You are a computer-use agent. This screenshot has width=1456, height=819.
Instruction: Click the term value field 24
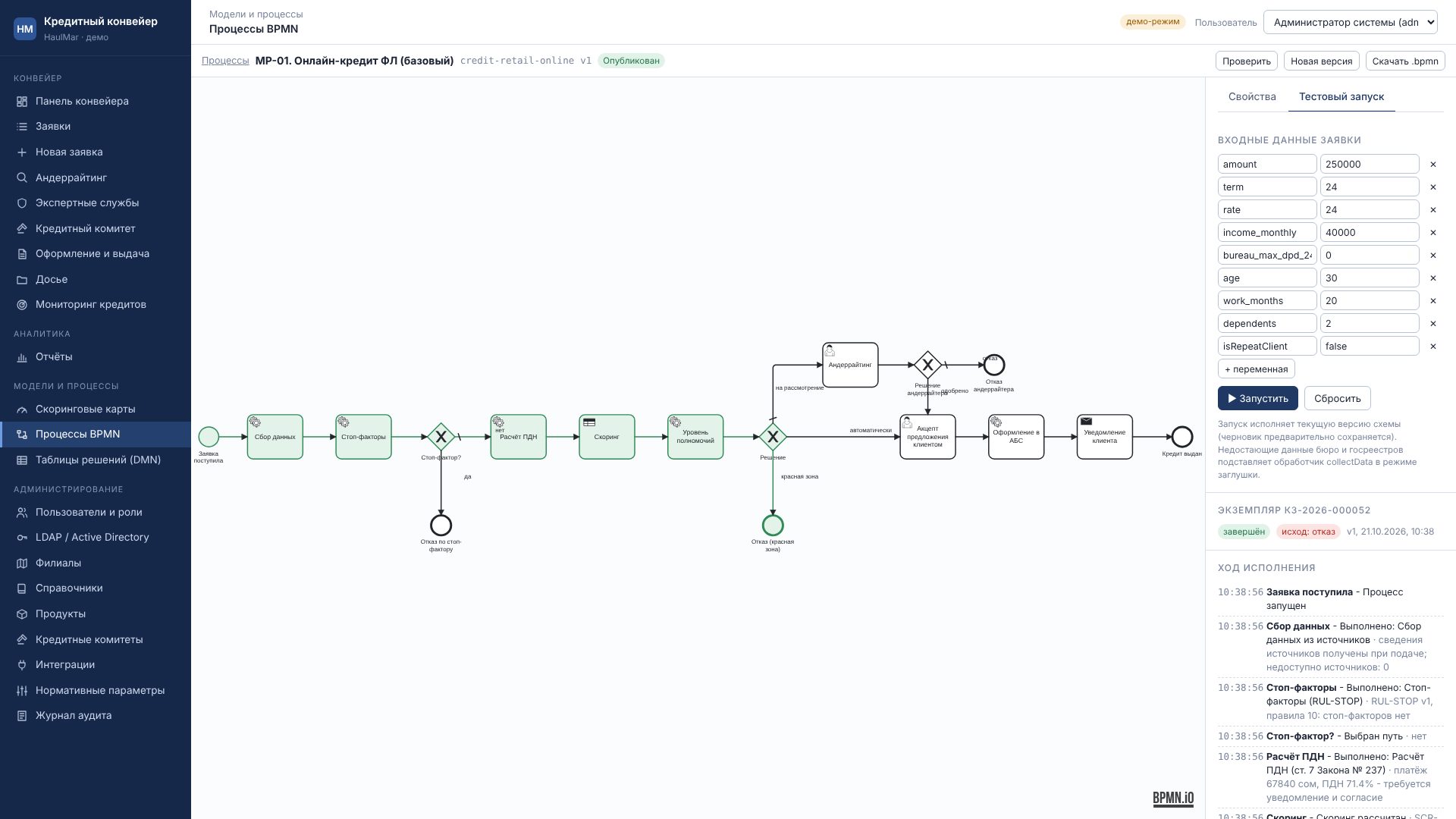[1370, 187]
